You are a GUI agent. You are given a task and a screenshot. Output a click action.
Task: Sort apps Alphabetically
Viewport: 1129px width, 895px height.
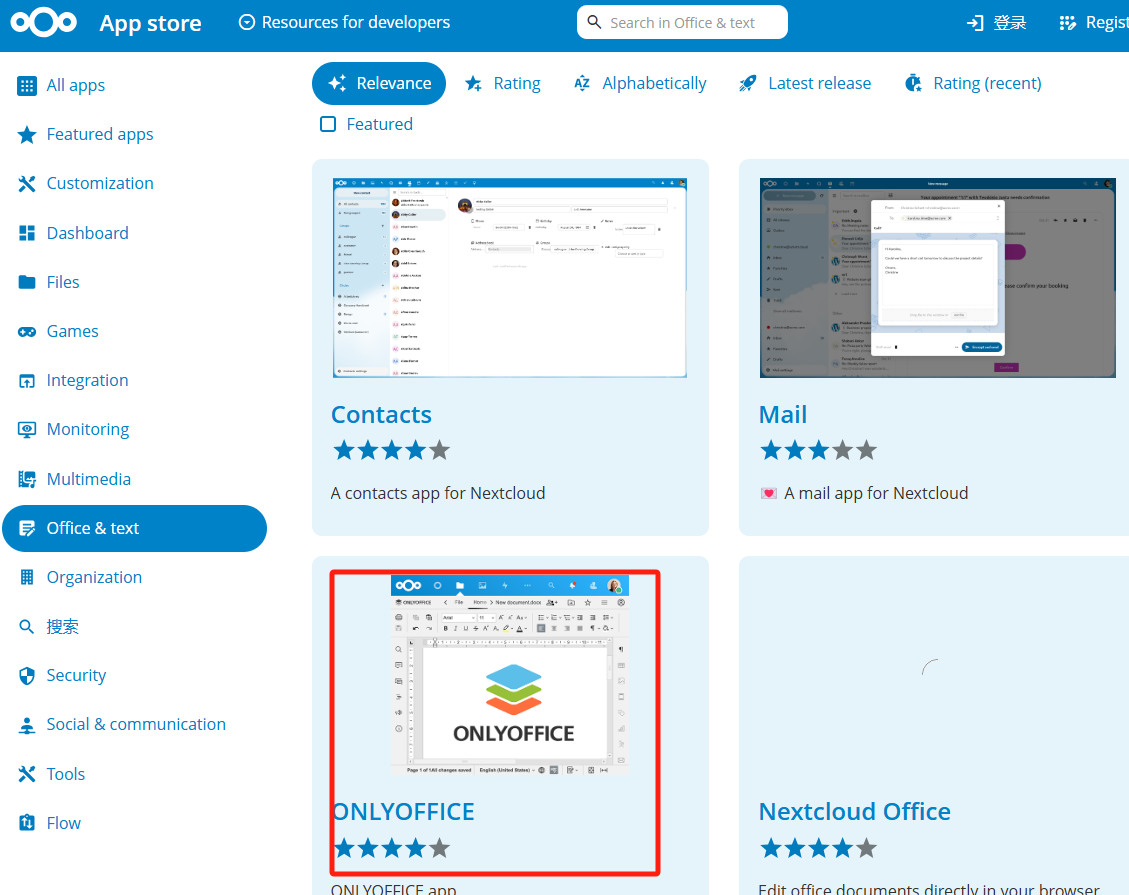click(x=640, y=84)
